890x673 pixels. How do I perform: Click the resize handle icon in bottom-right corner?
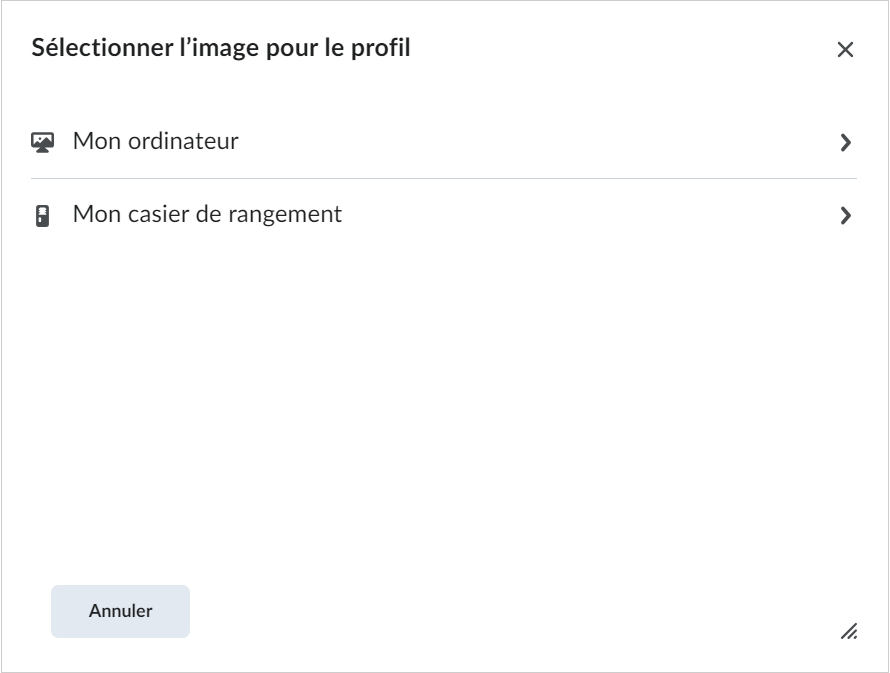pyautogui.click(x=849, y=631)
